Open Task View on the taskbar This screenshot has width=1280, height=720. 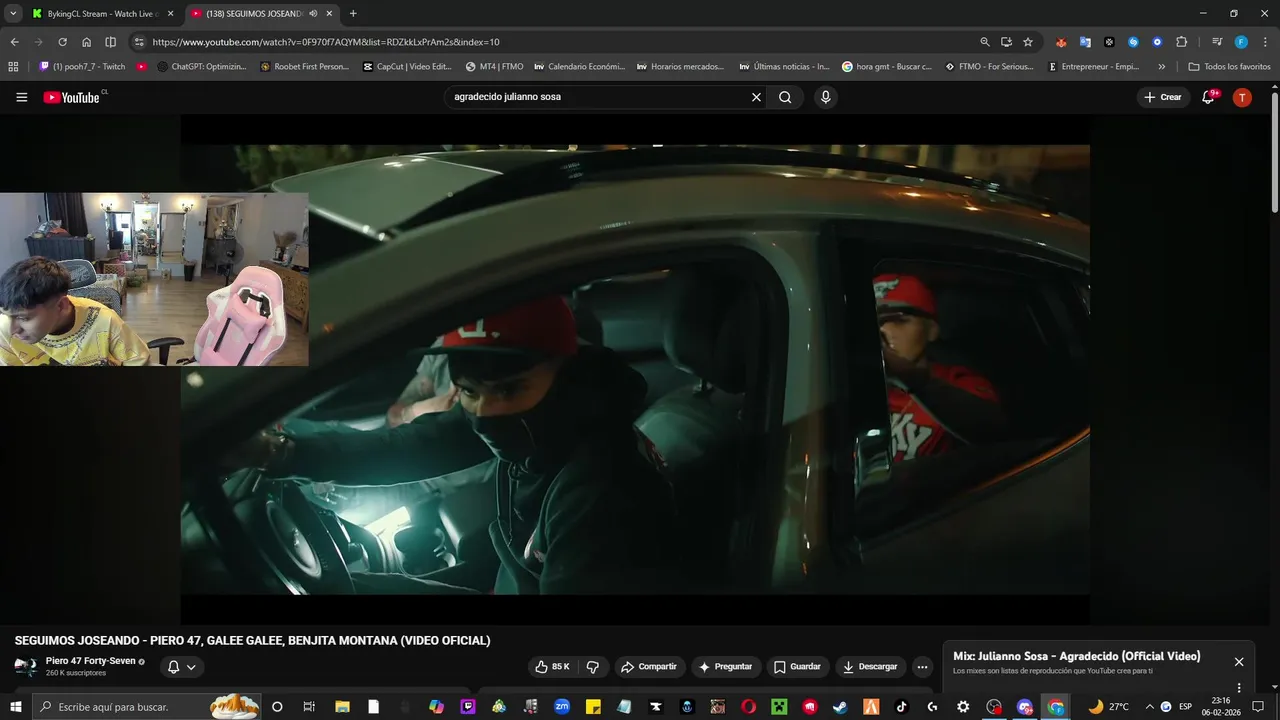[x=309, y=706]
